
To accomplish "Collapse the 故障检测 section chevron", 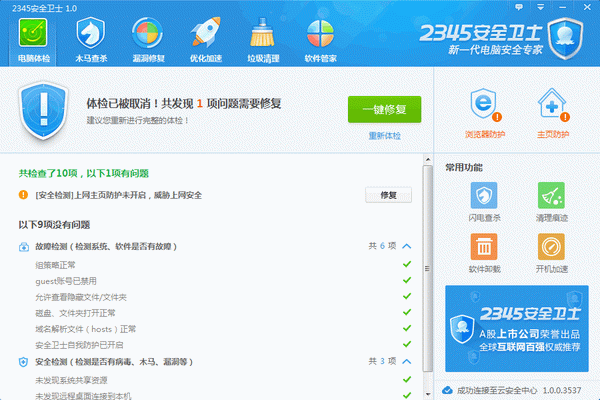I will [407, 245].
